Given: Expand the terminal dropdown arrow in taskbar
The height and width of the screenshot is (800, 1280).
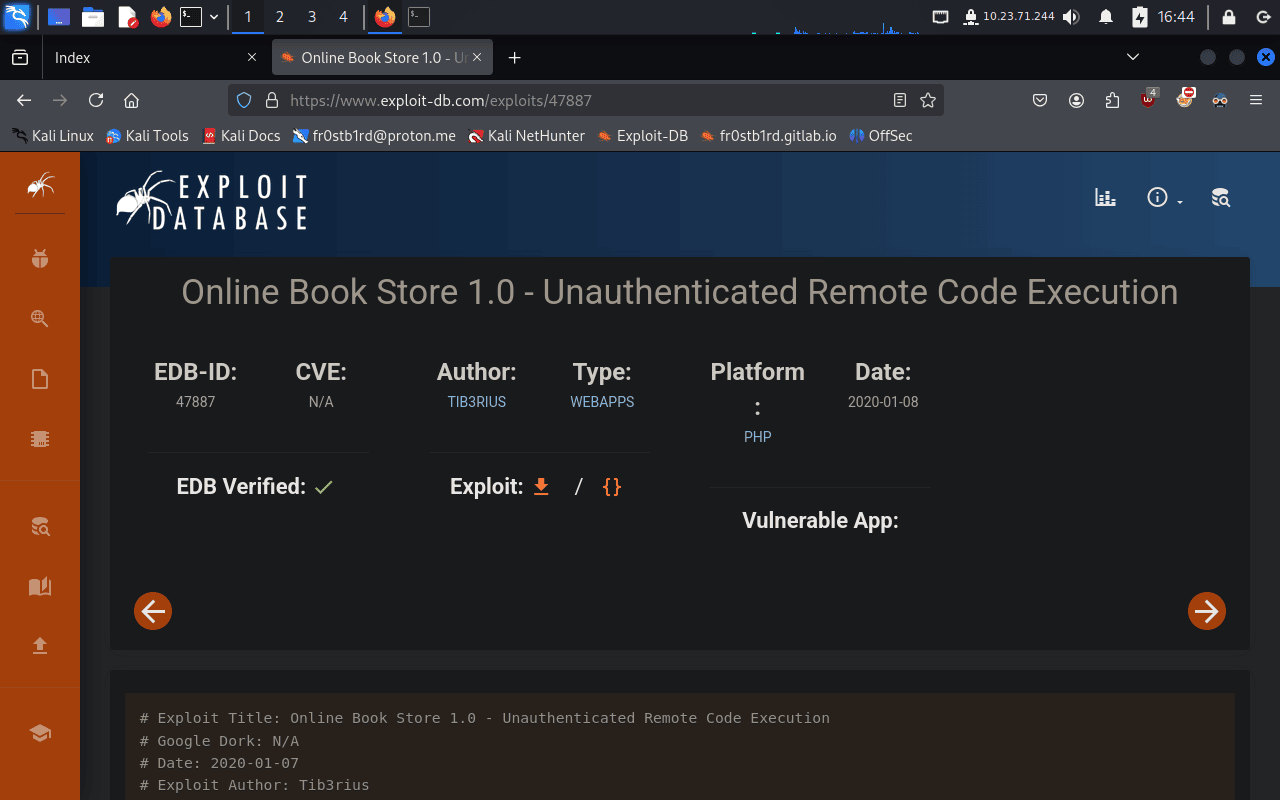Looking at the screenshot, I should click(214, 17).
